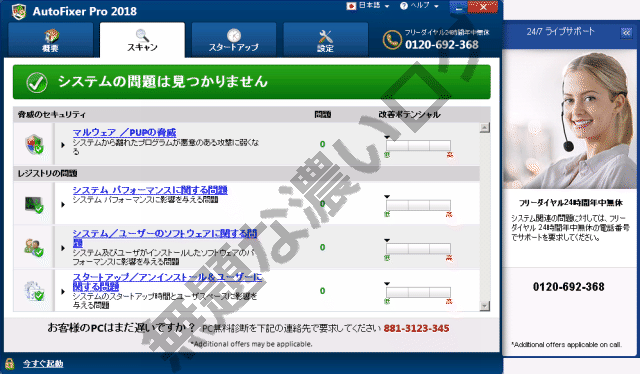Image resolution: width=640 pixels, height=374 pixels.
Task: Click the support panel number 0120-692-368
Action: [569, 287]
